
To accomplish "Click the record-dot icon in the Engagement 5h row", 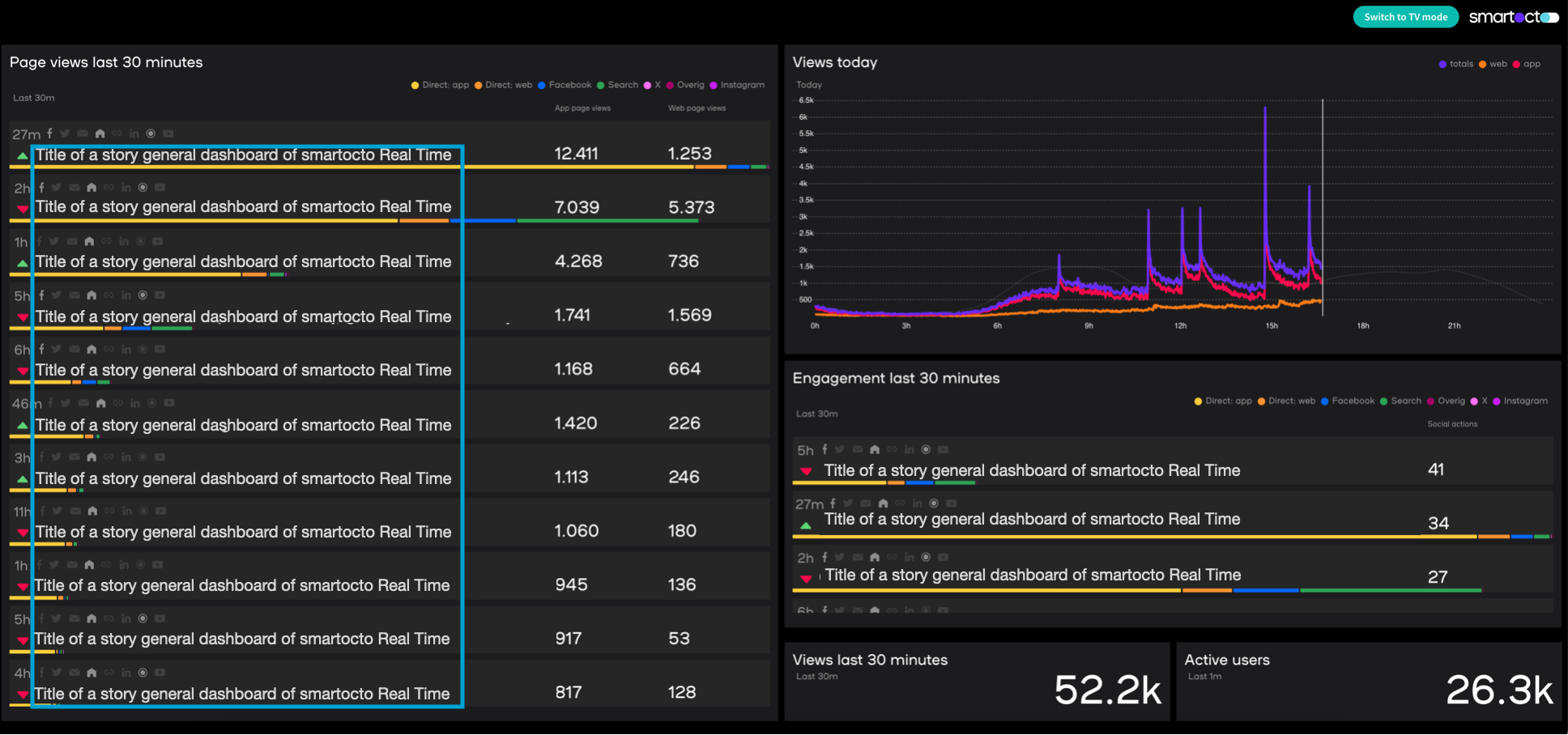I will (926, 449).
